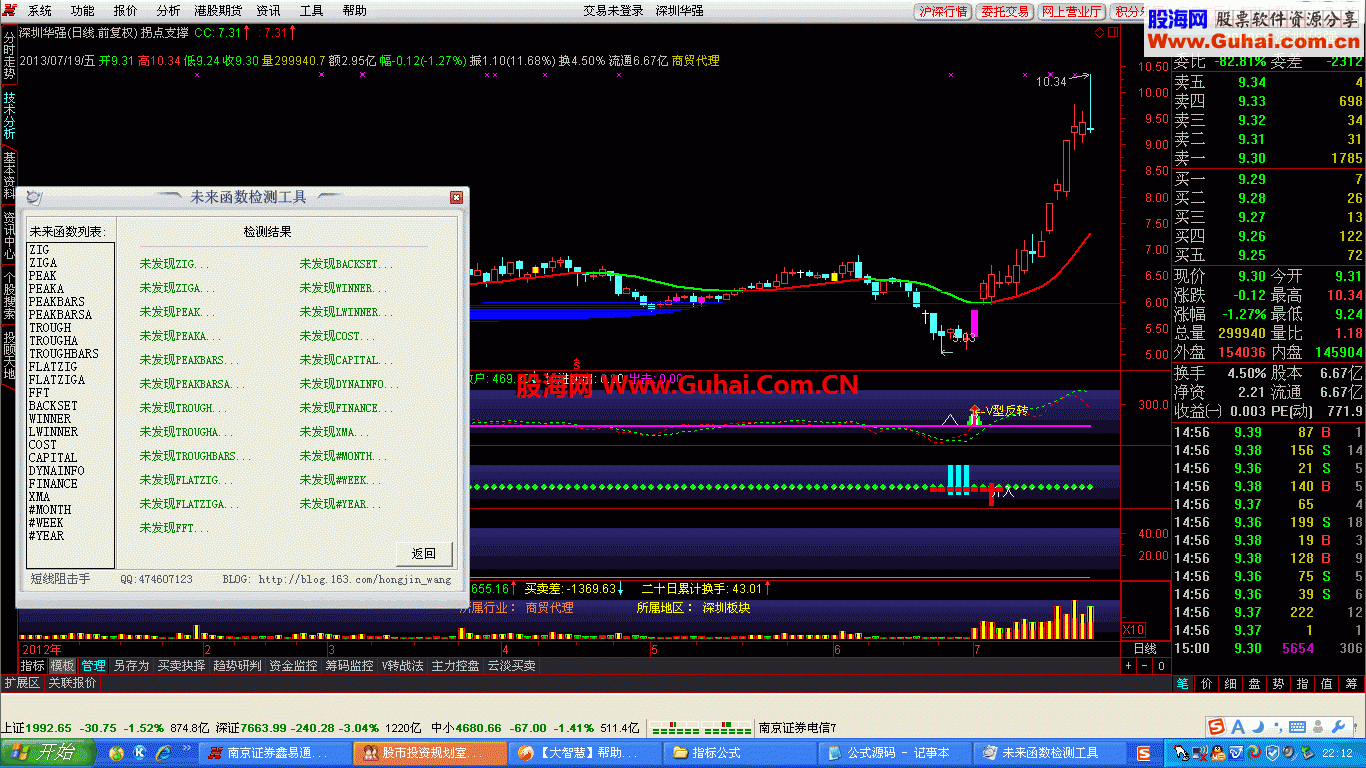Select #YEAR in the 未来函数列表
The height and width of the screenshot is (768, 1366).
(46, 536)
